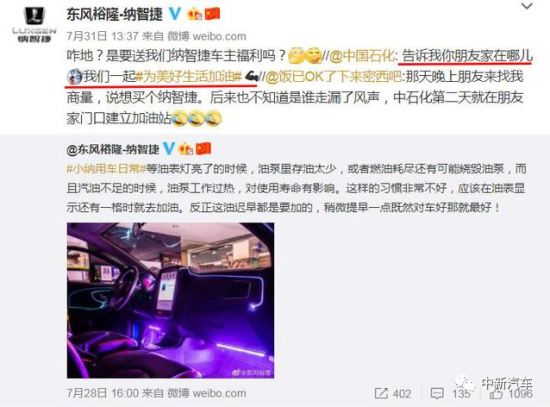
Task: Click the flexed arm emoji after hashtag
Action: coord(251,76)
